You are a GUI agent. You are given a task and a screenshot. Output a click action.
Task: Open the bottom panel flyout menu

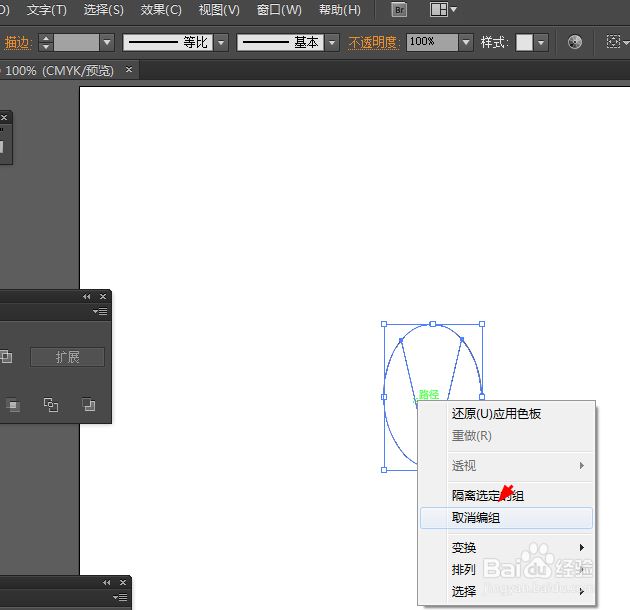click(120, 598)
